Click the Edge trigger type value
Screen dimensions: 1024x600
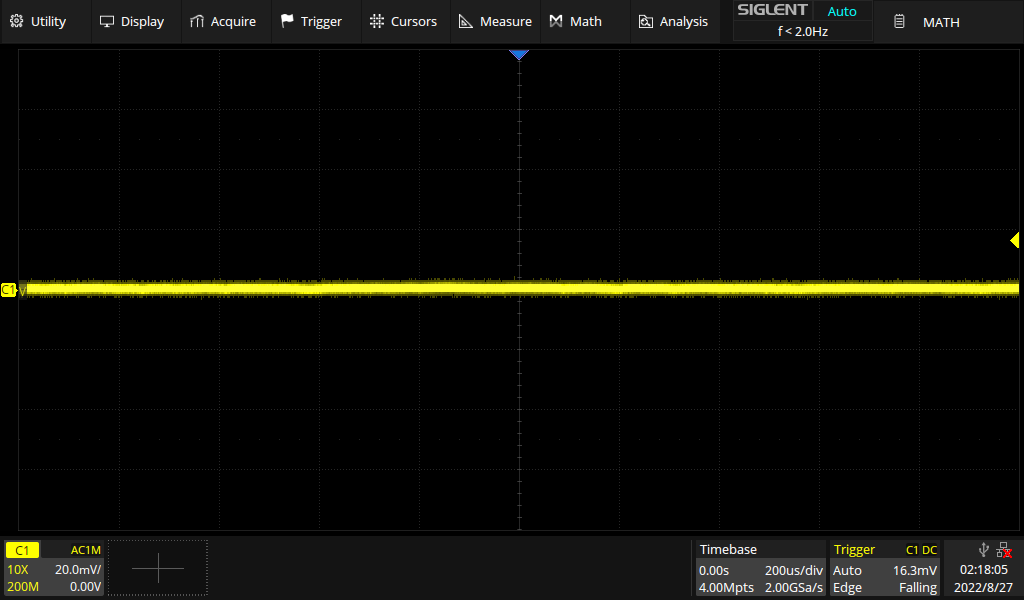click(x=847, y=587)
